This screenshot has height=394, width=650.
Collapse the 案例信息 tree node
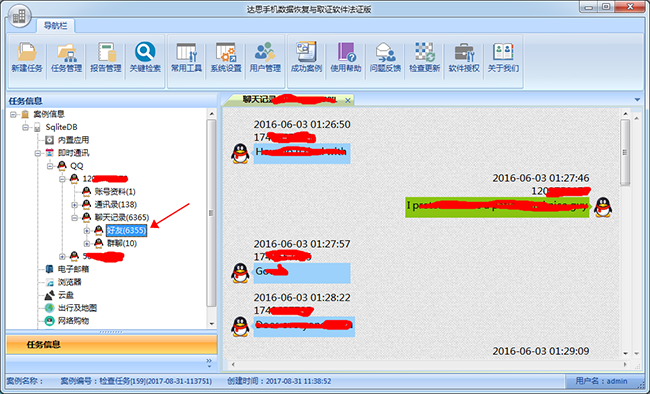click(13, 114)
